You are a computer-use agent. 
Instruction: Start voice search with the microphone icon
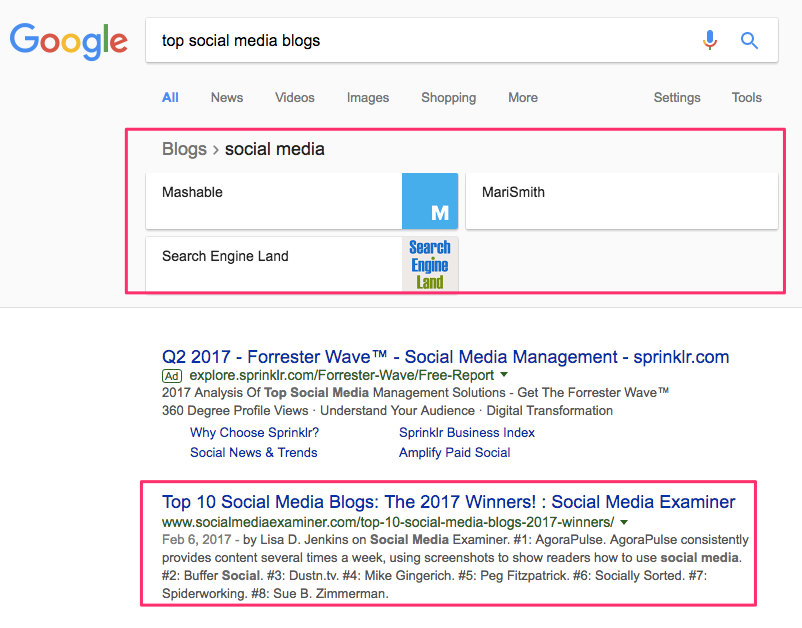(x=709, y=40)
